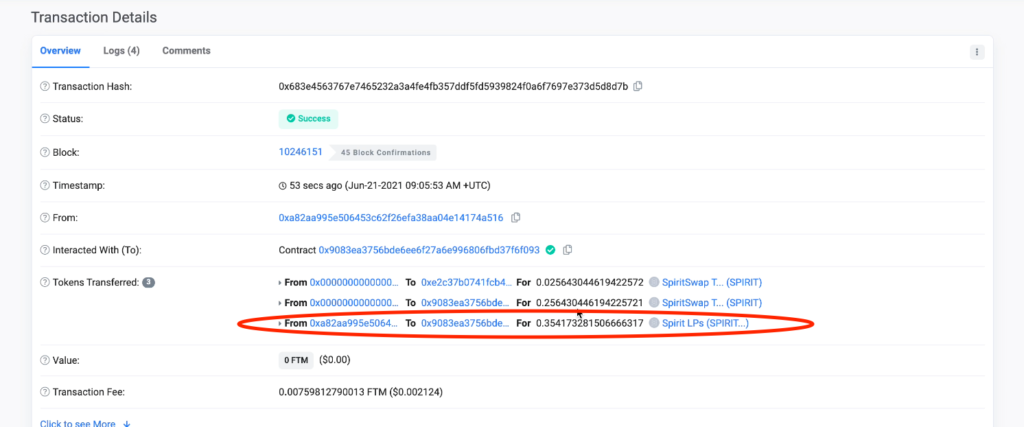Click the 0 FTM value badge
1024x427 pixels.
coord(296,360)
